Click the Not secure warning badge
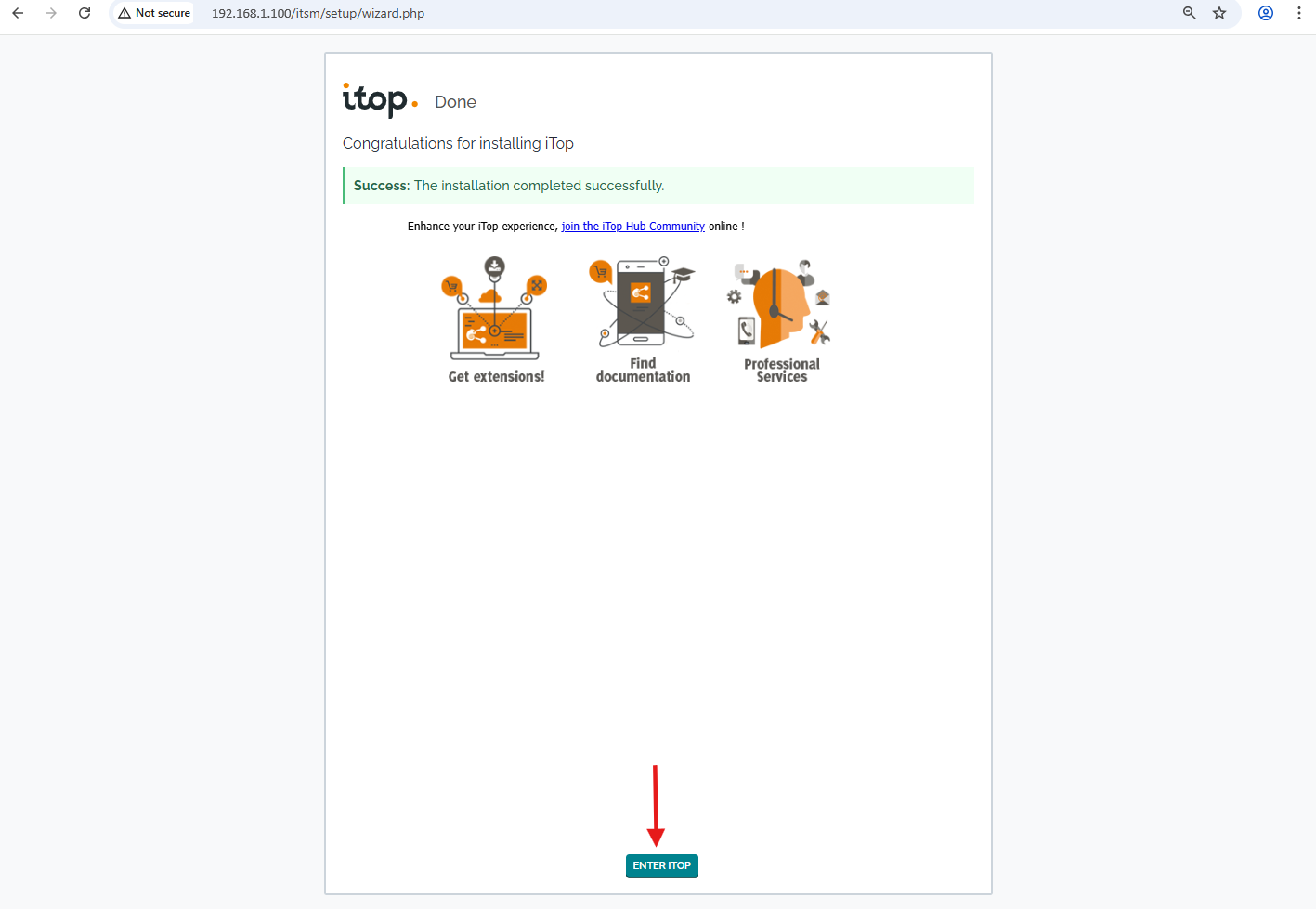 coord(154,13)
